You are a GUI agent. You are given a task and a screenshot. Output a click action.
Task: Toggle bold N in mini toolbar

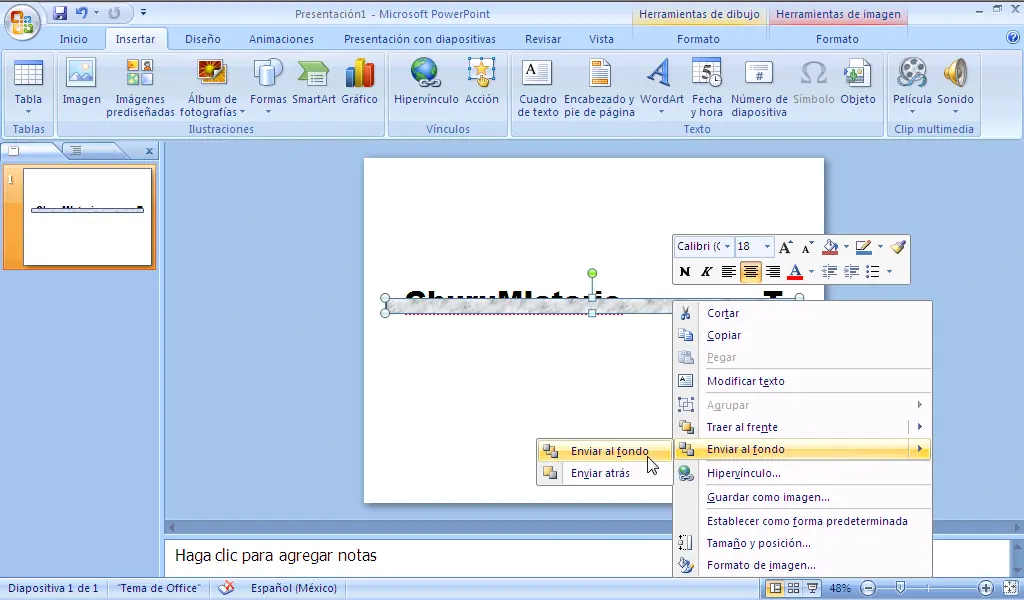(x=684, y=272)
